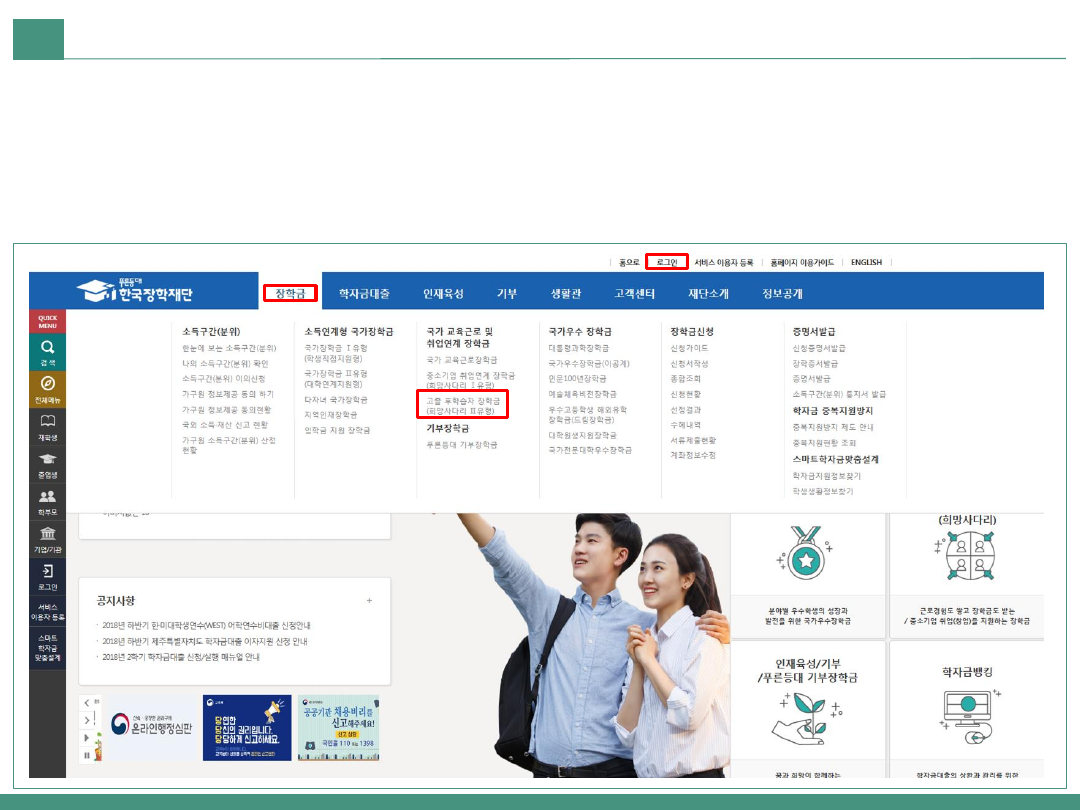1080x810 pixels.
Task: Open the 장학금 main menu tab
Action: (290, 293)
